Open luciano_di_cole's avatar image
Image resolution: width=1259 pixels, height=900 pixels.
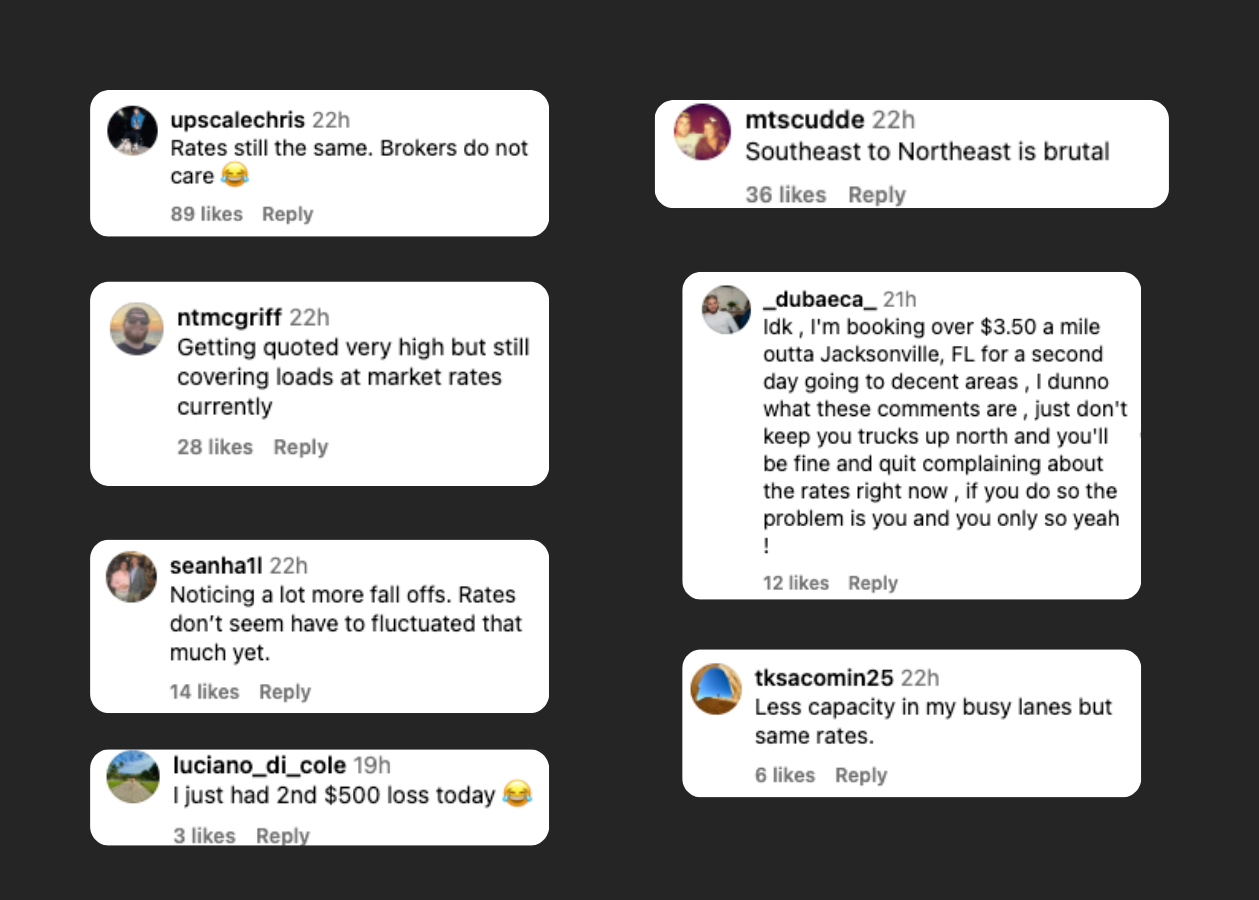tap(133, 777)
